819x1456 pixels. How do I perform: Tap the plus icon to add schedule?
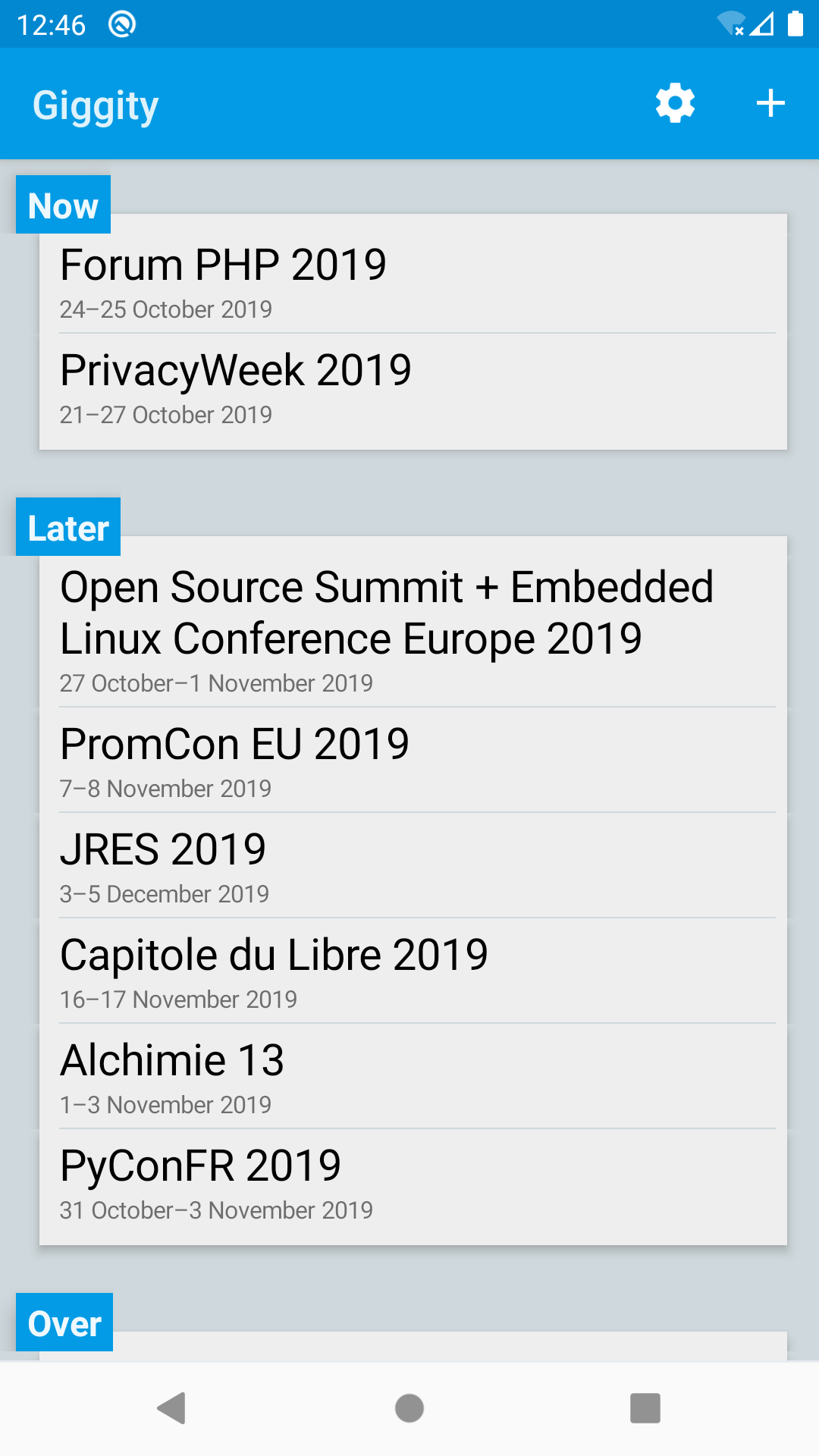tap(770, 103)
